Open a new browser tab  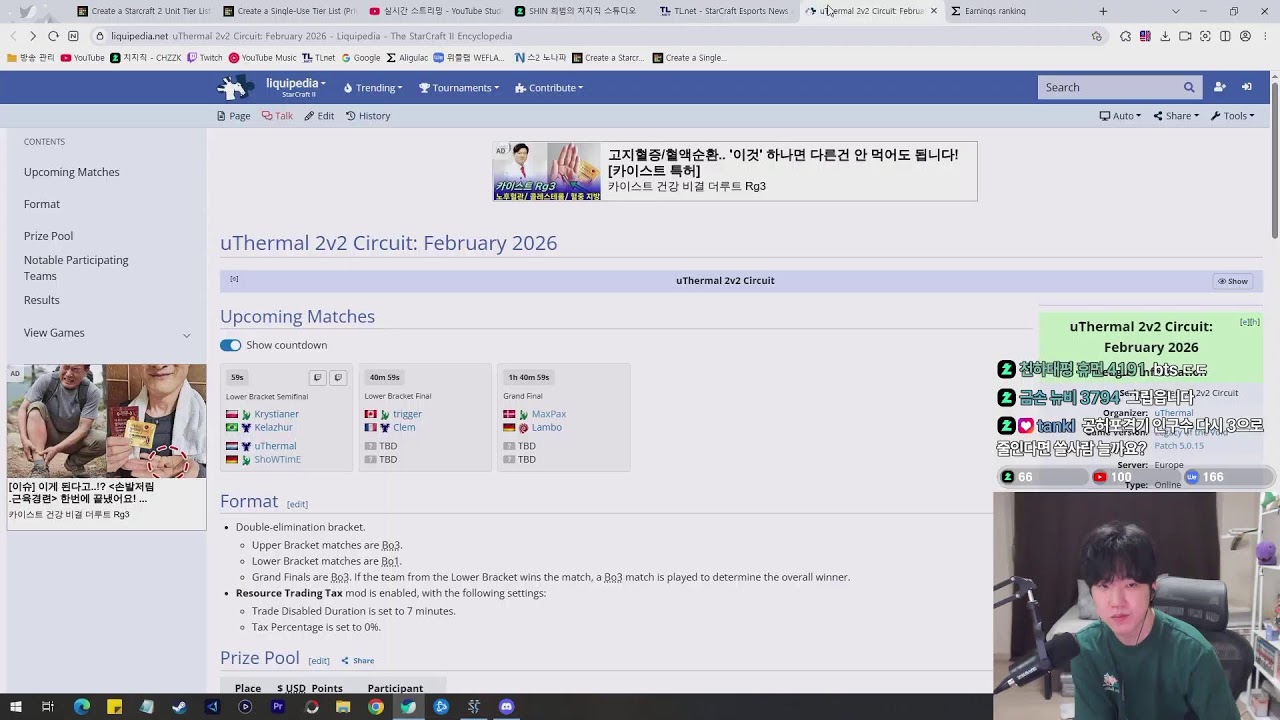[x=1103, y=11]
